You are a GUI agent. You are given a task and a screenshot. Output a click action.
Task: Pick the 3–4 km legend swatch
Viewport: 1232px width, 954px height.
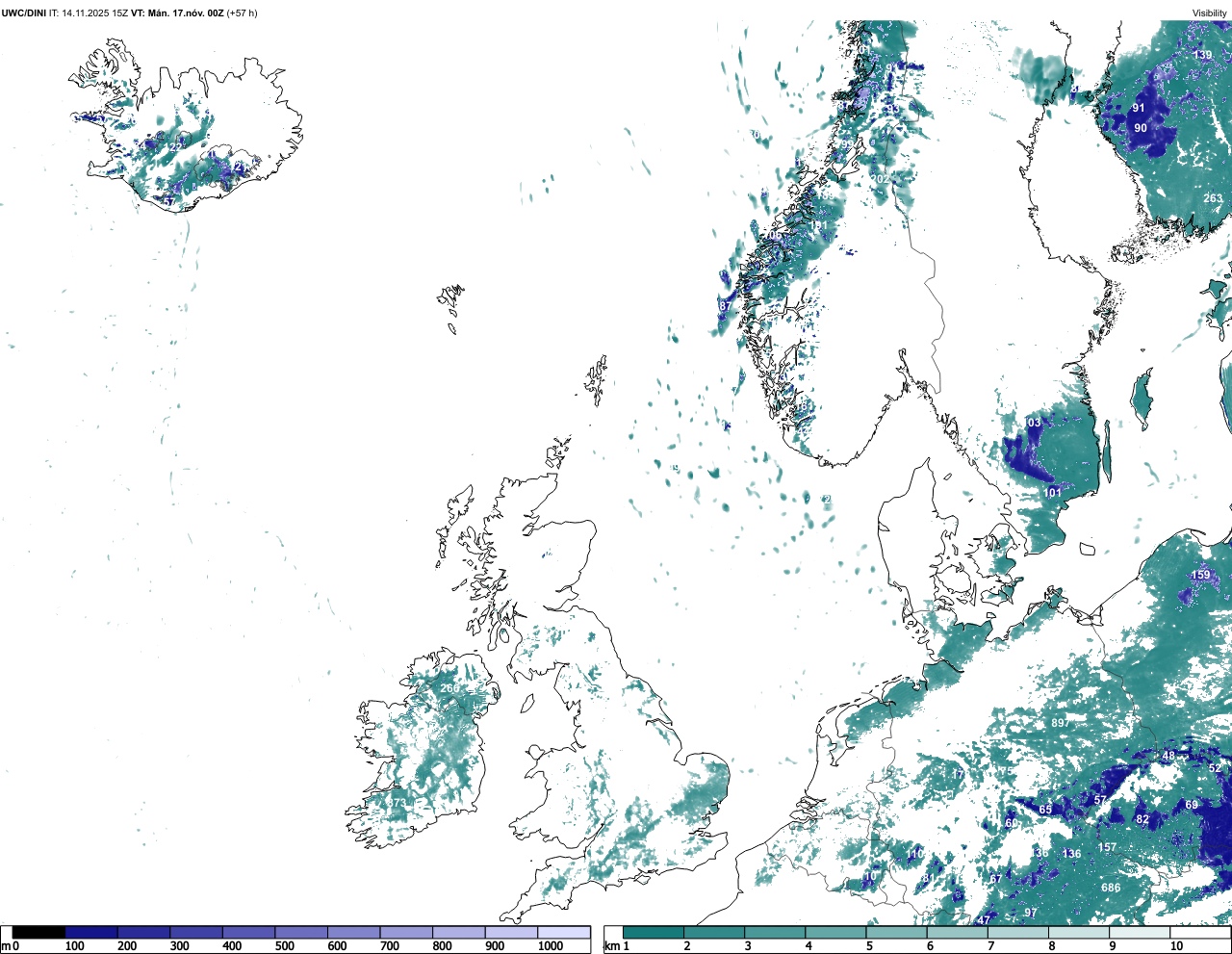click(x=775, y=932)
